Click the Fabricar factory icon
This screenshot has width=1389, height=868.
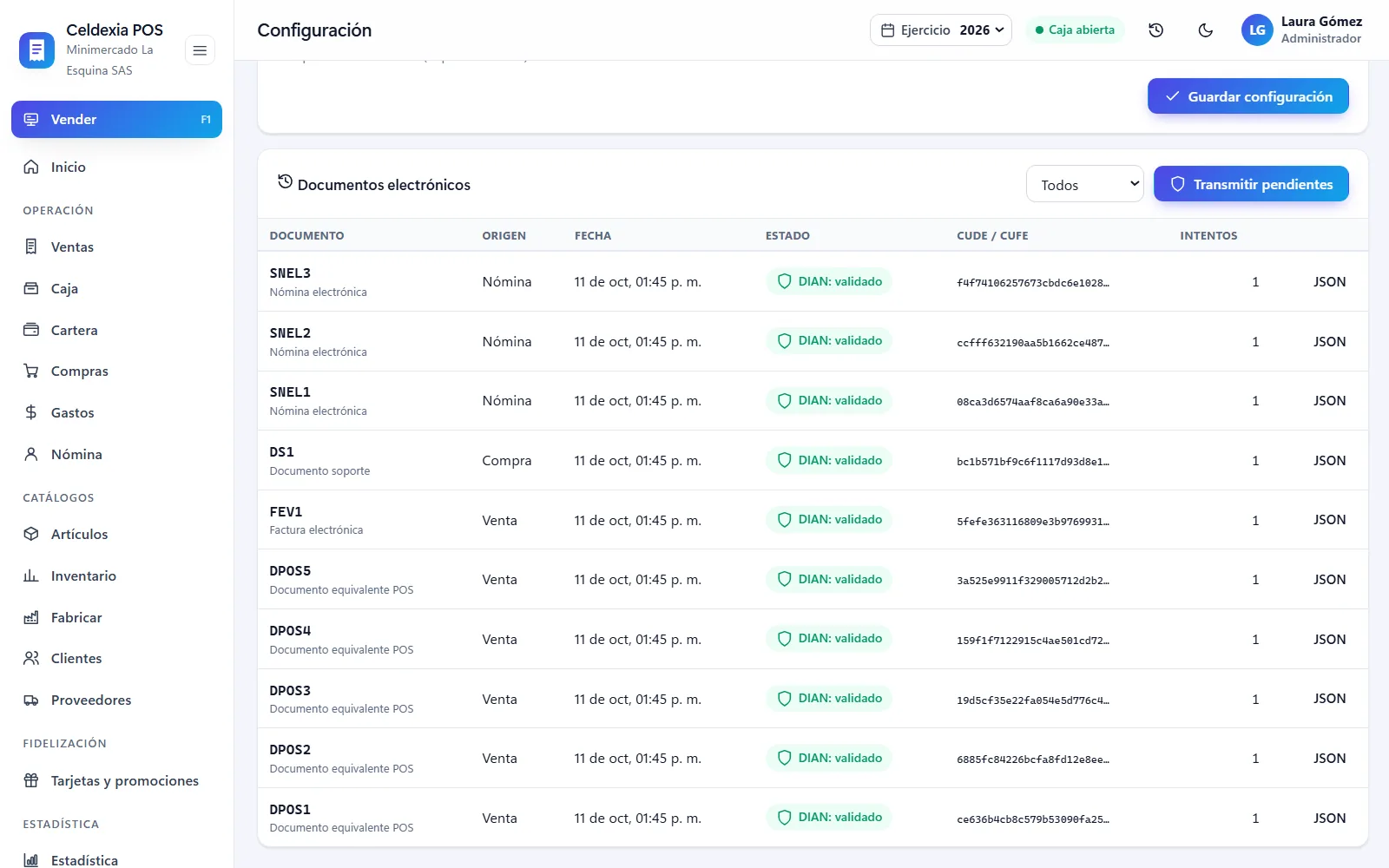(31, 618)
